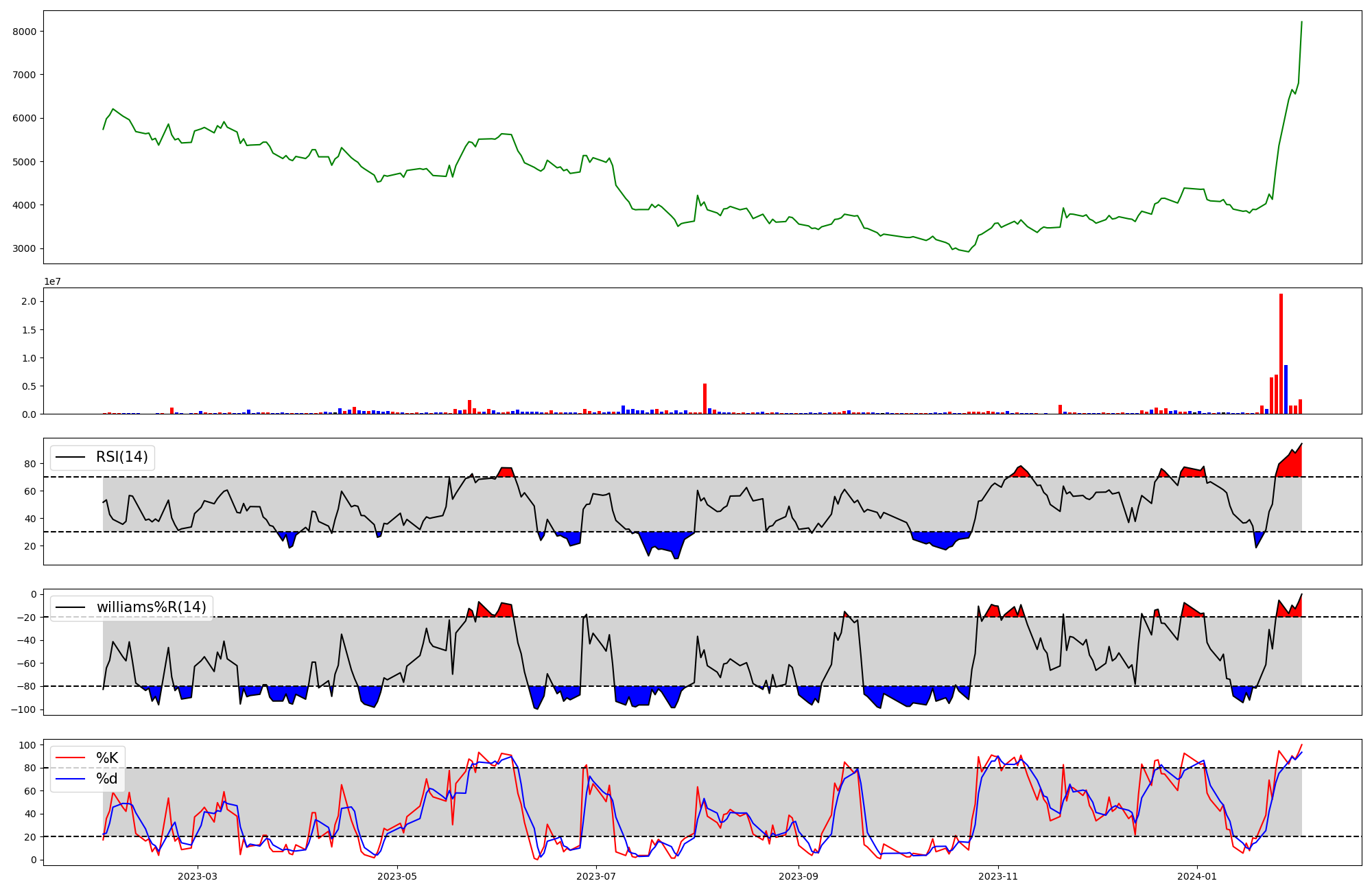
Task: Click the blue %d legend line sample
Action: (x=70, y=779)
